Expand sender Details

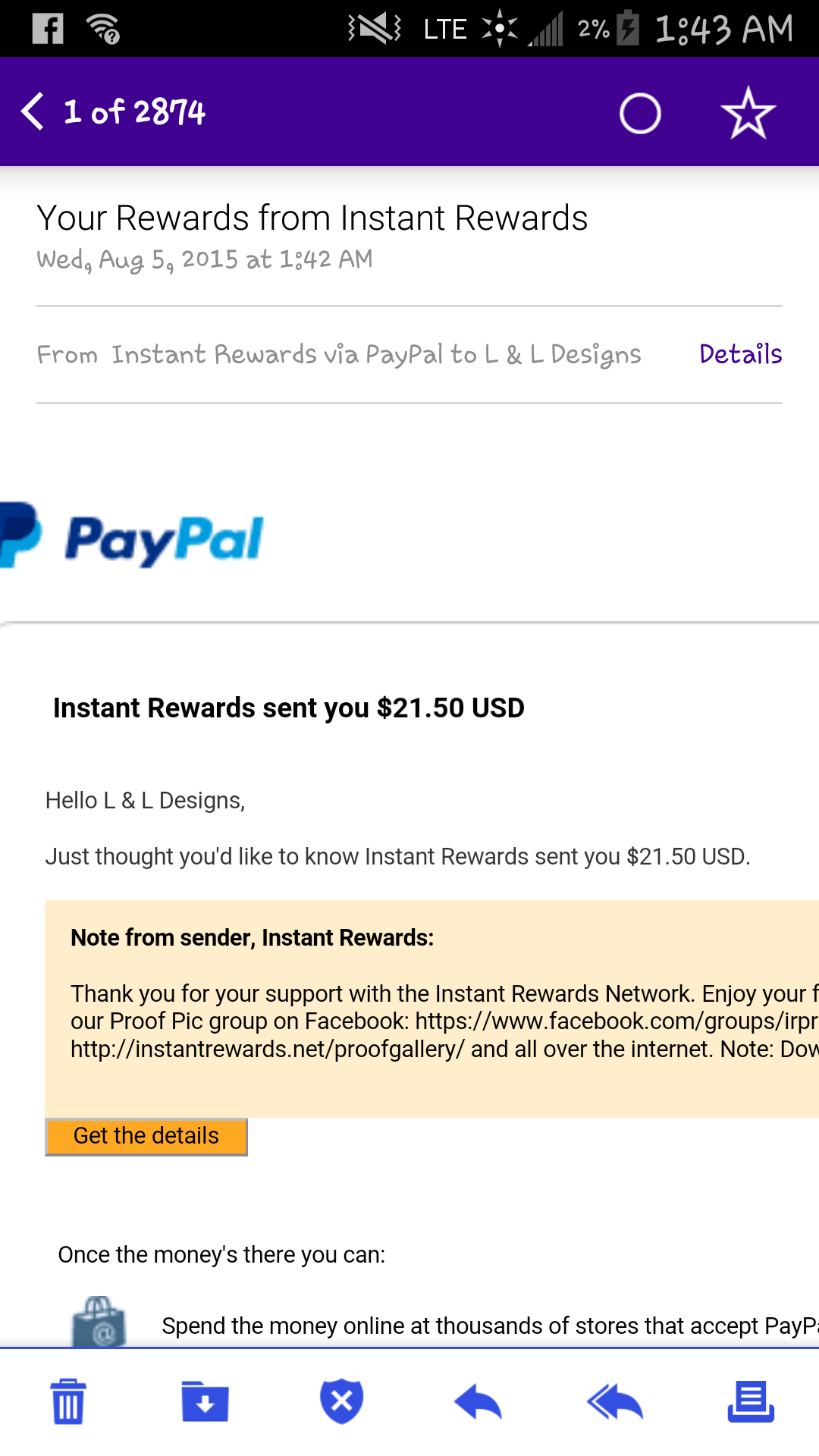pos(740,354)
